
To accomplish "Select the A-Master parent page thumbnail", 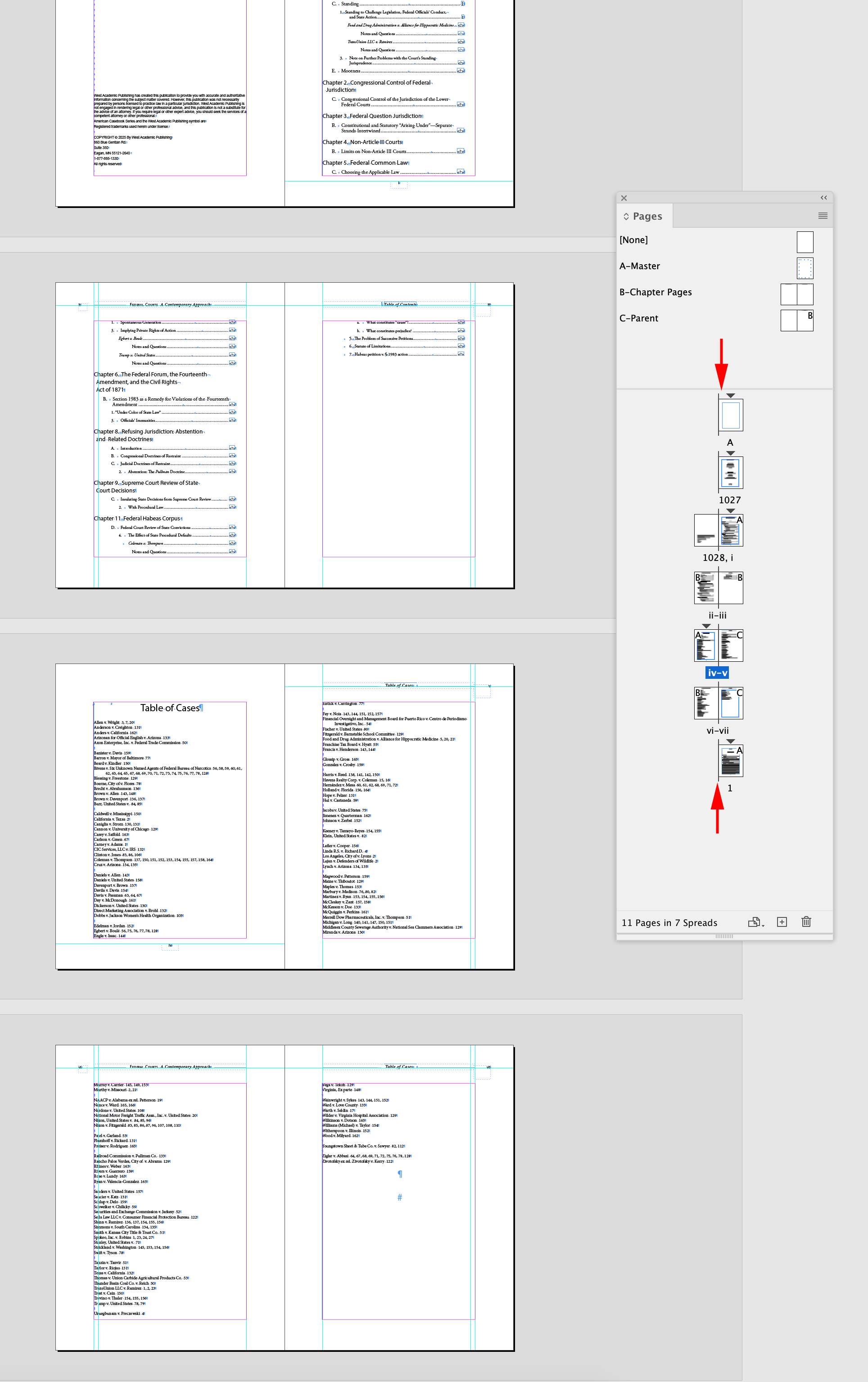I will (x=805, y=268).
